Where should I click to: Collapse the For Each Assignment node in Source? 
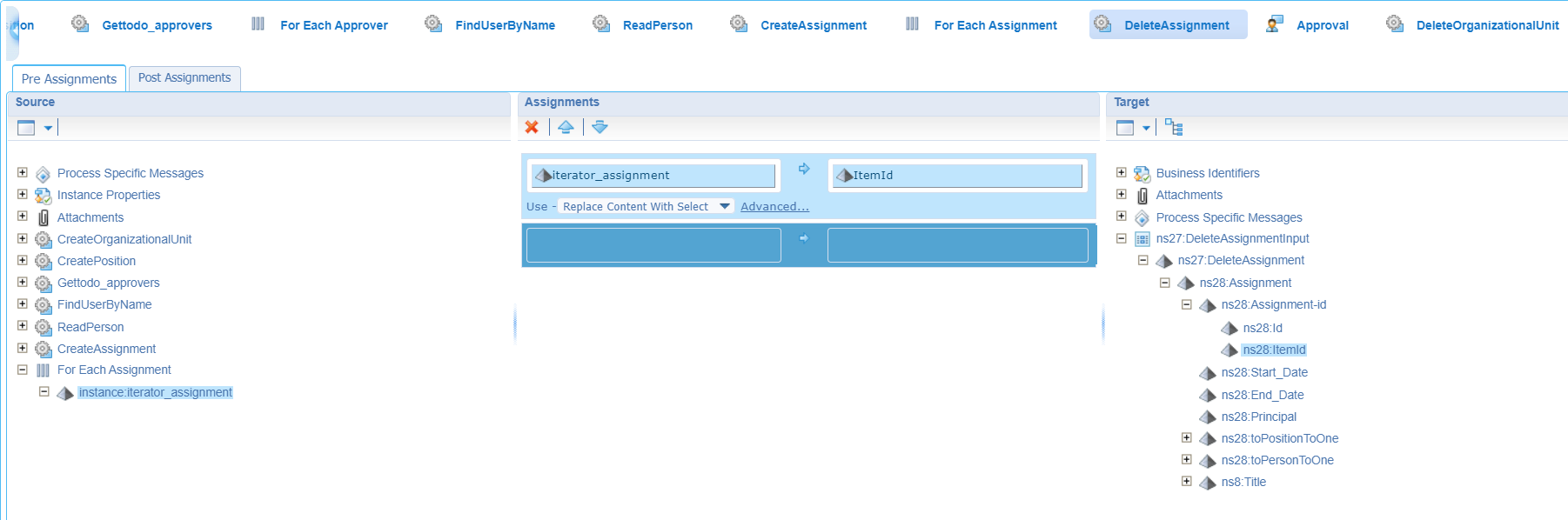[x=23, y=370]
